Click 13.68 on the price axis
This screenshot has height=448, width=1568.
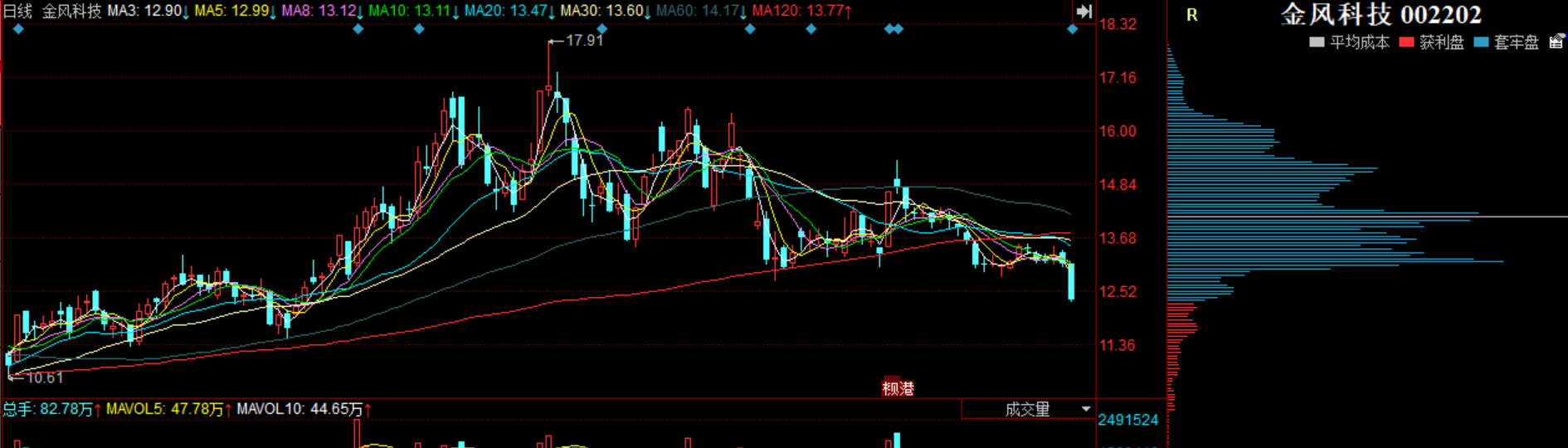pyautogui.click(x=1118, y=238)
